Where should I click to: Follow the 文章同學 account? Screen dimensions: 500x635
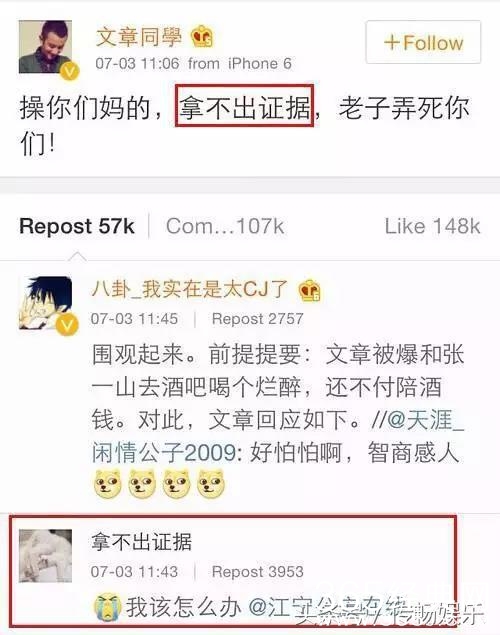pos(423,42)
